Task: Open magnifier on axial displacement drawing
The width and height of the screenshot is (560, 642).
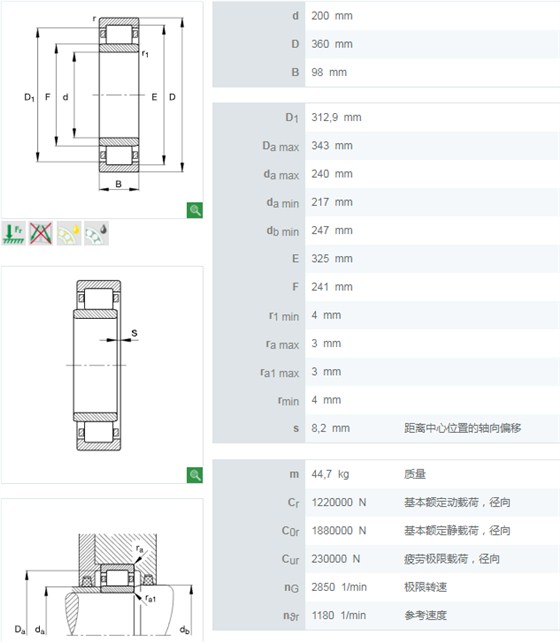Action: [x=195, y=475]
